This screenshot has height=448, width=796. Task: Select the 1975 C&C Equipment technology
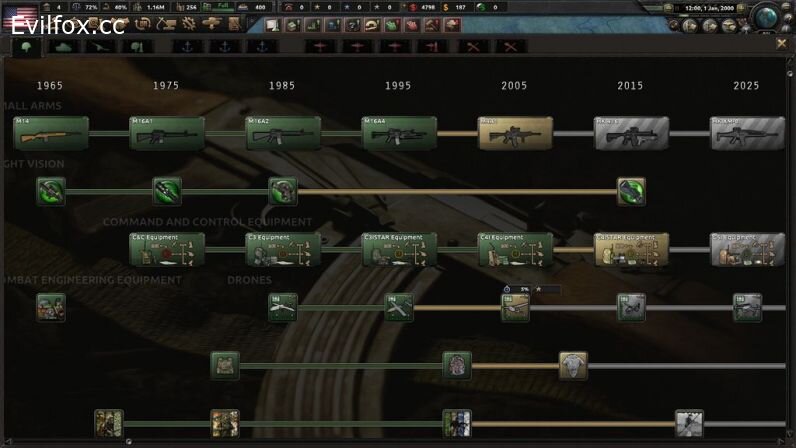(166, 250)
